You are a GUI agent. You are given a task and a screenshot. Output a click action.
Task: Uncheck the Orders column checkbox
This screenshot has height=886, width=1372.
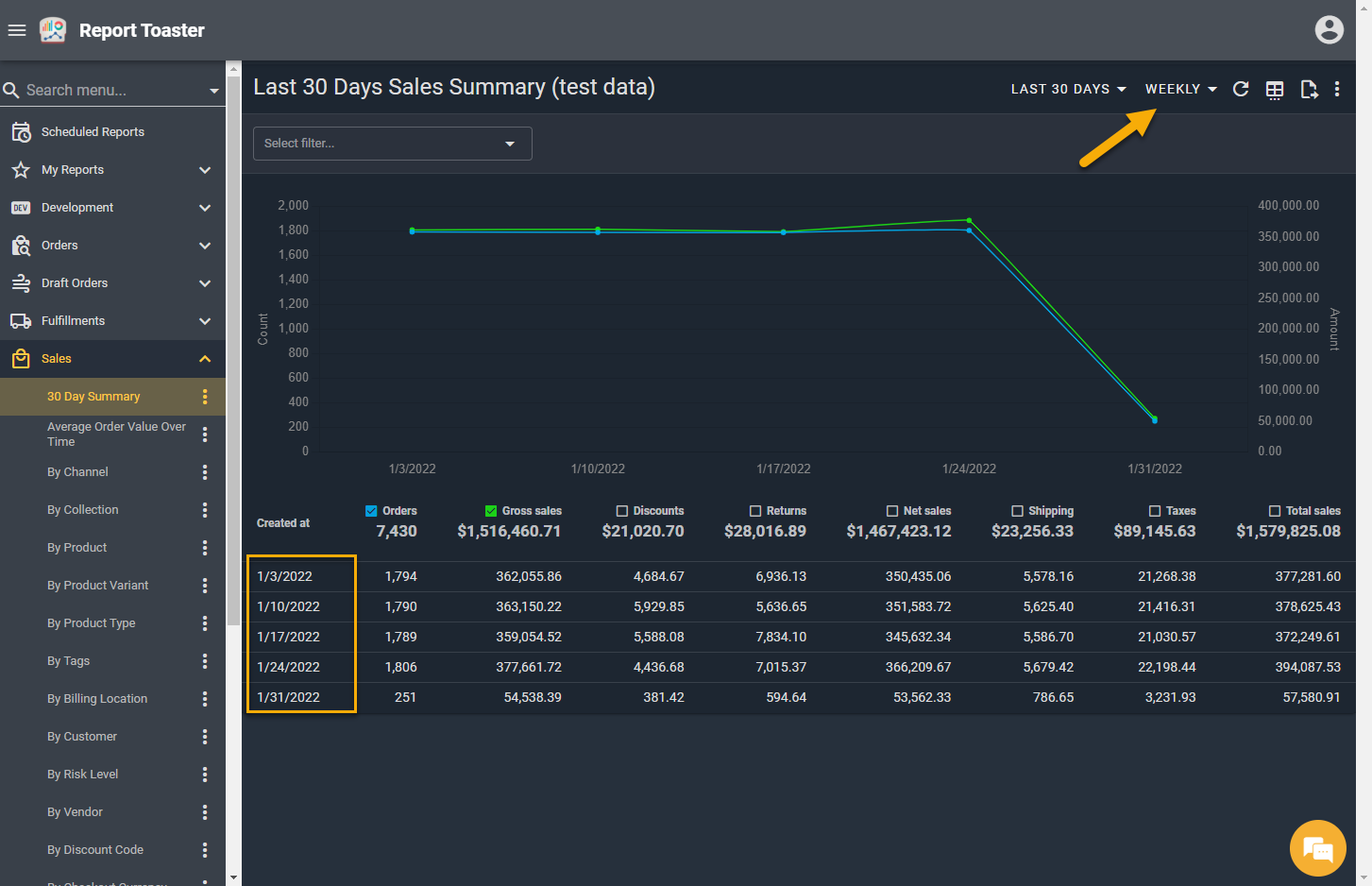click(x=371, y=511)
